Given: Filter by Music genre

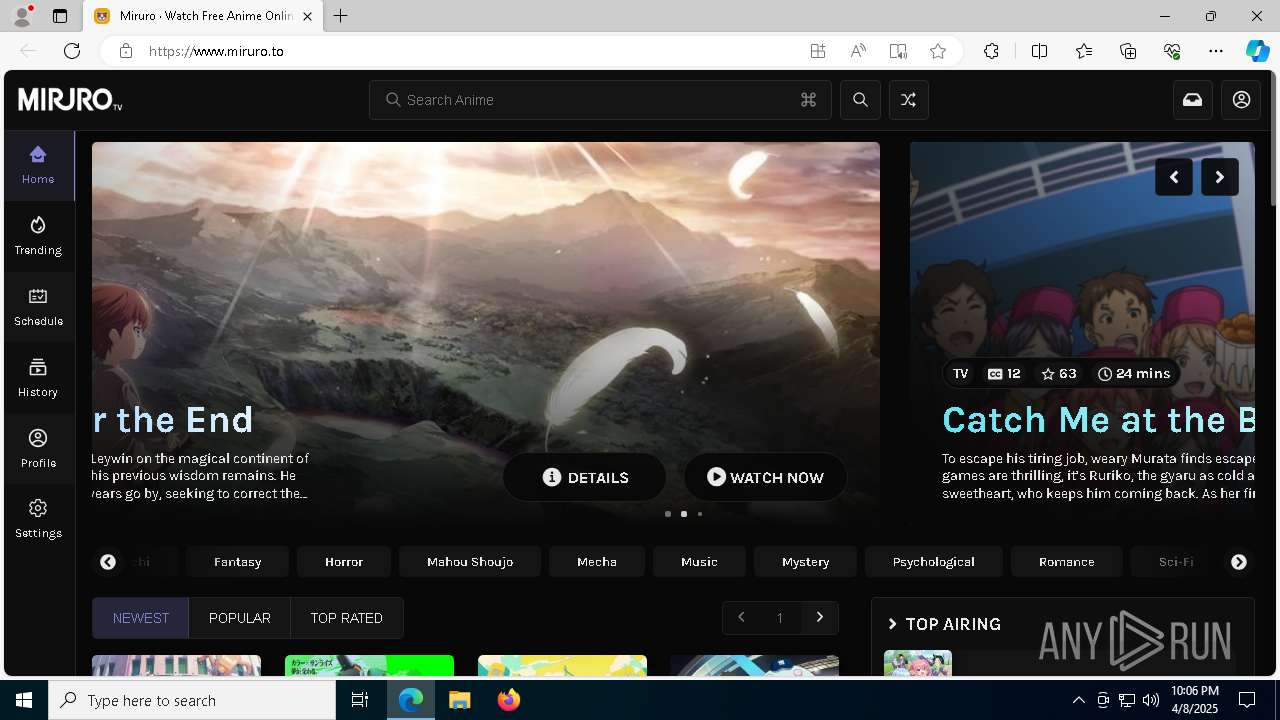Looking at the screenshot, I should (699, 562).
